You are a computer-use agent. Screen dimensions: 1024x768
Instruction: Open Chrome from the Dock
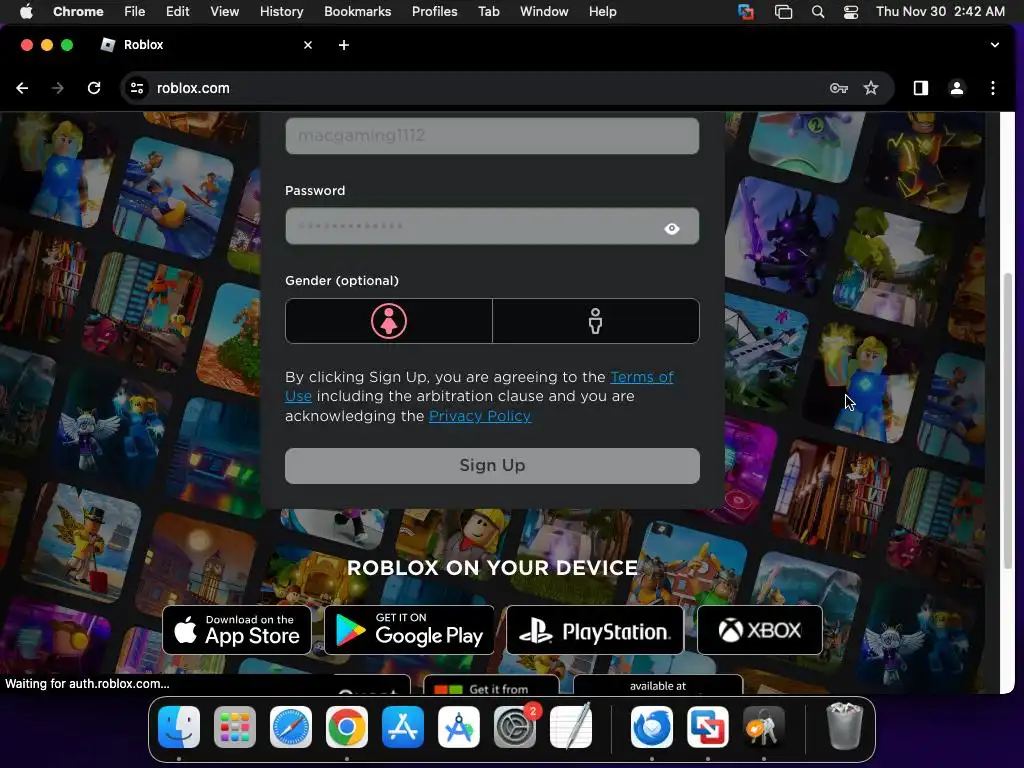click(x=347, y=727)
